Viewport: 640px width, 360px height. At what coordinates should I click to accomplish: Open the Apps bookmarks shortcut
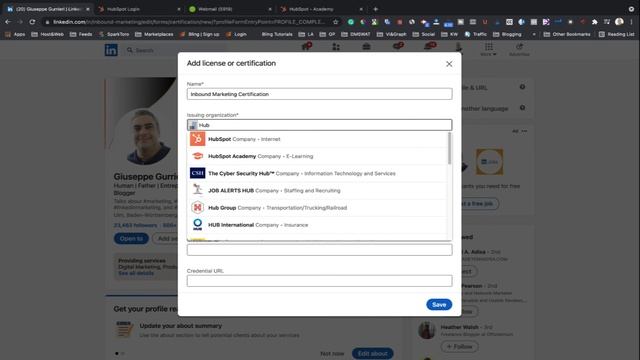coord(15,34)
